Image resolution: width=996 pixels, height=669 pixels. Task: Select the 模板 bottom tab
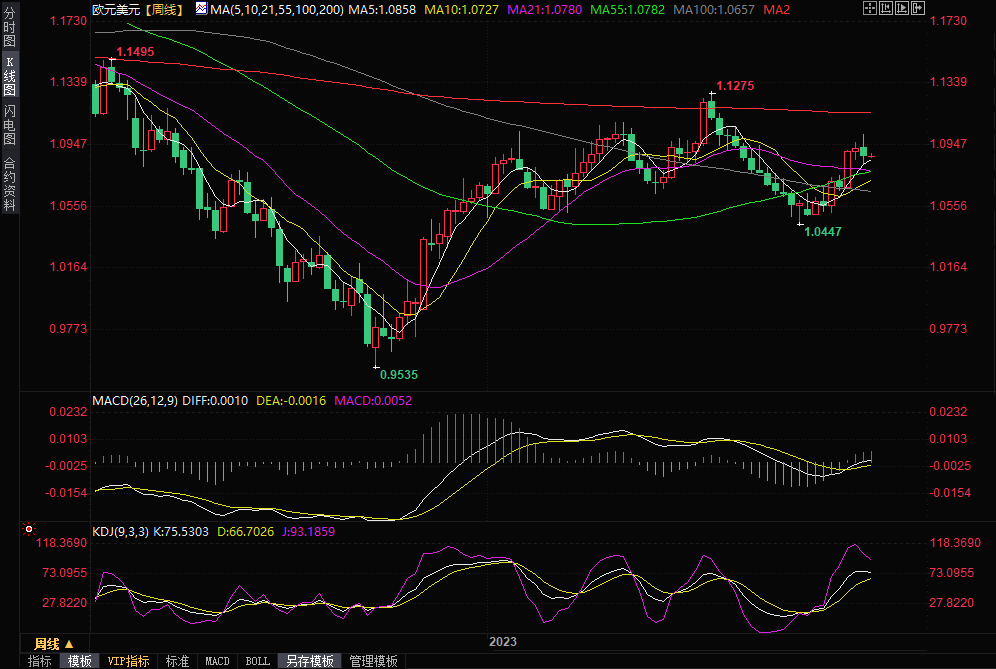point(79,661)
